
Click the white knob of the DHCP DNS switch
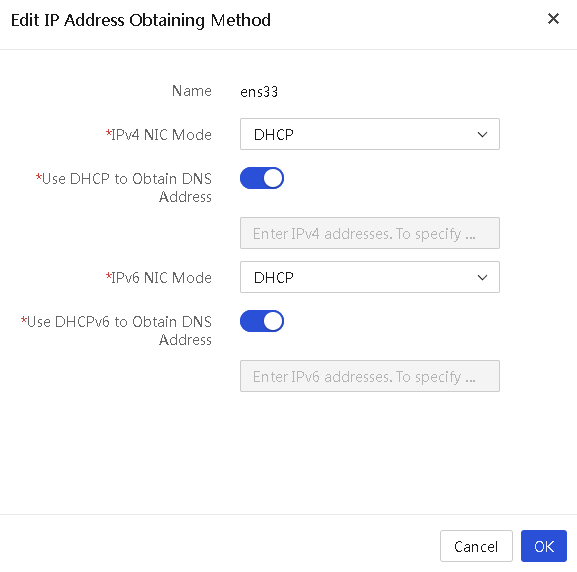tap(273, 178)
